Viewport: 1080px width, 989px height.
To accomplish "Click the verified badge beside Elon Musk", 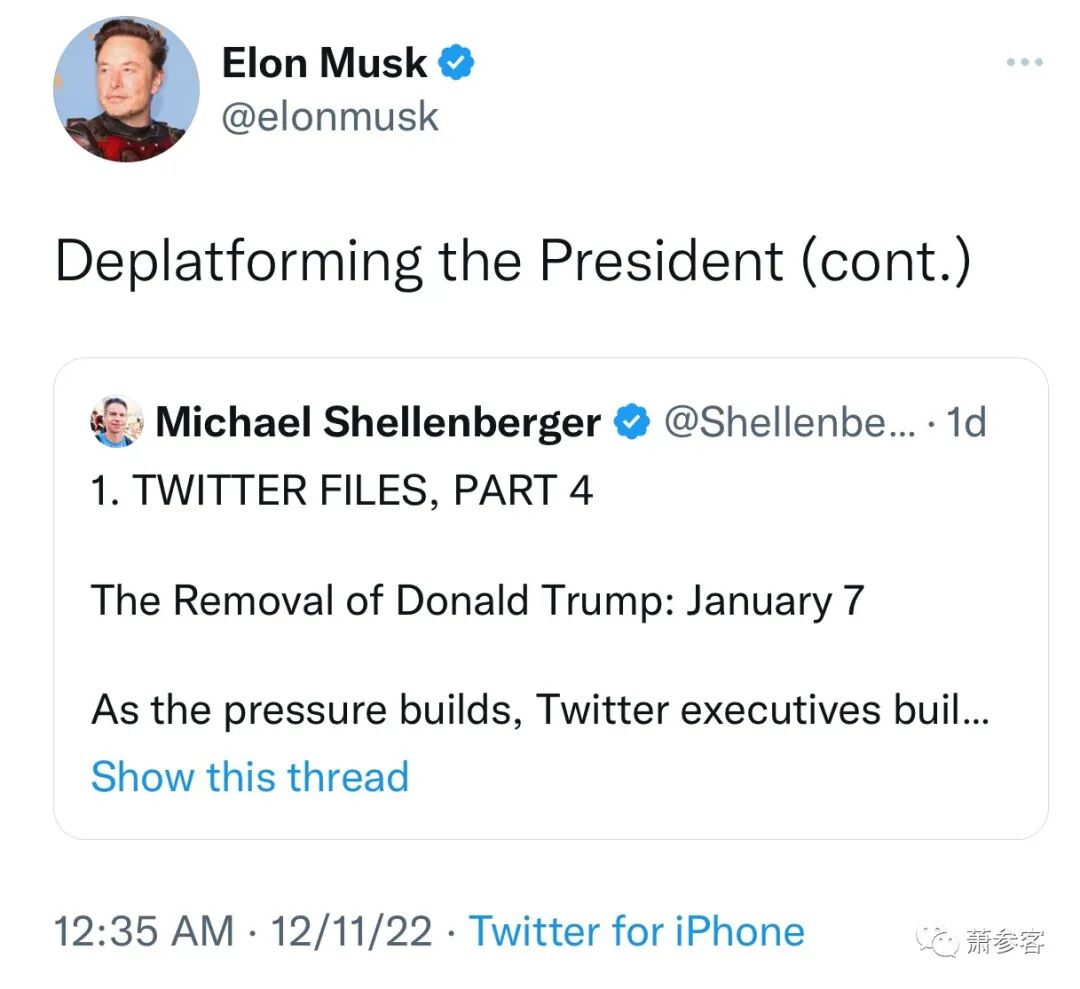I will [456, 64].
